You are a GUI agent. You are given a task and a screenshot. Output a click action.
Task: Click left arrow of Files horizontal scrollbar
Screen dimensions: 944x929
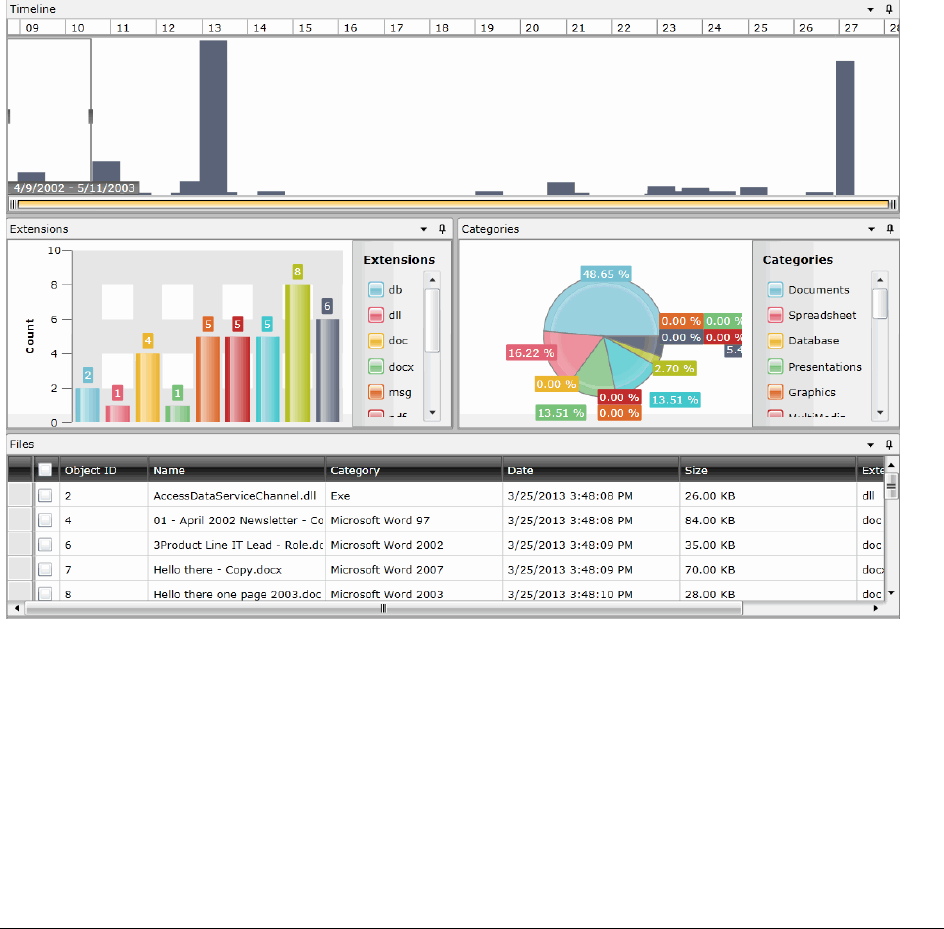coord(17,608)
